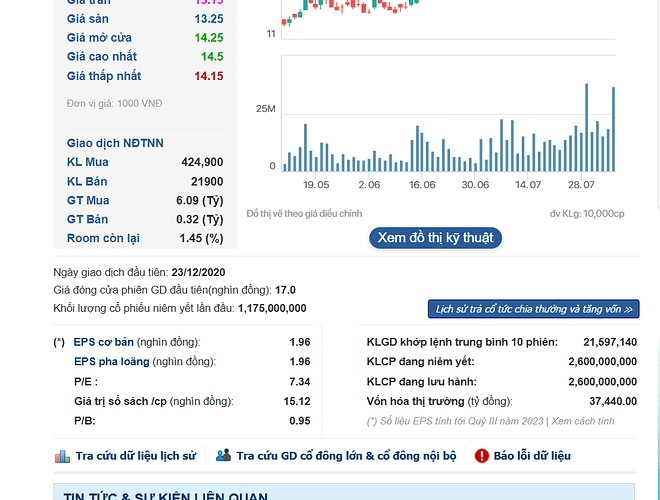Screen dimensions: 660x500
Task: Select Giá cao nhất value 14.5
Action: (x=212, y=57)
